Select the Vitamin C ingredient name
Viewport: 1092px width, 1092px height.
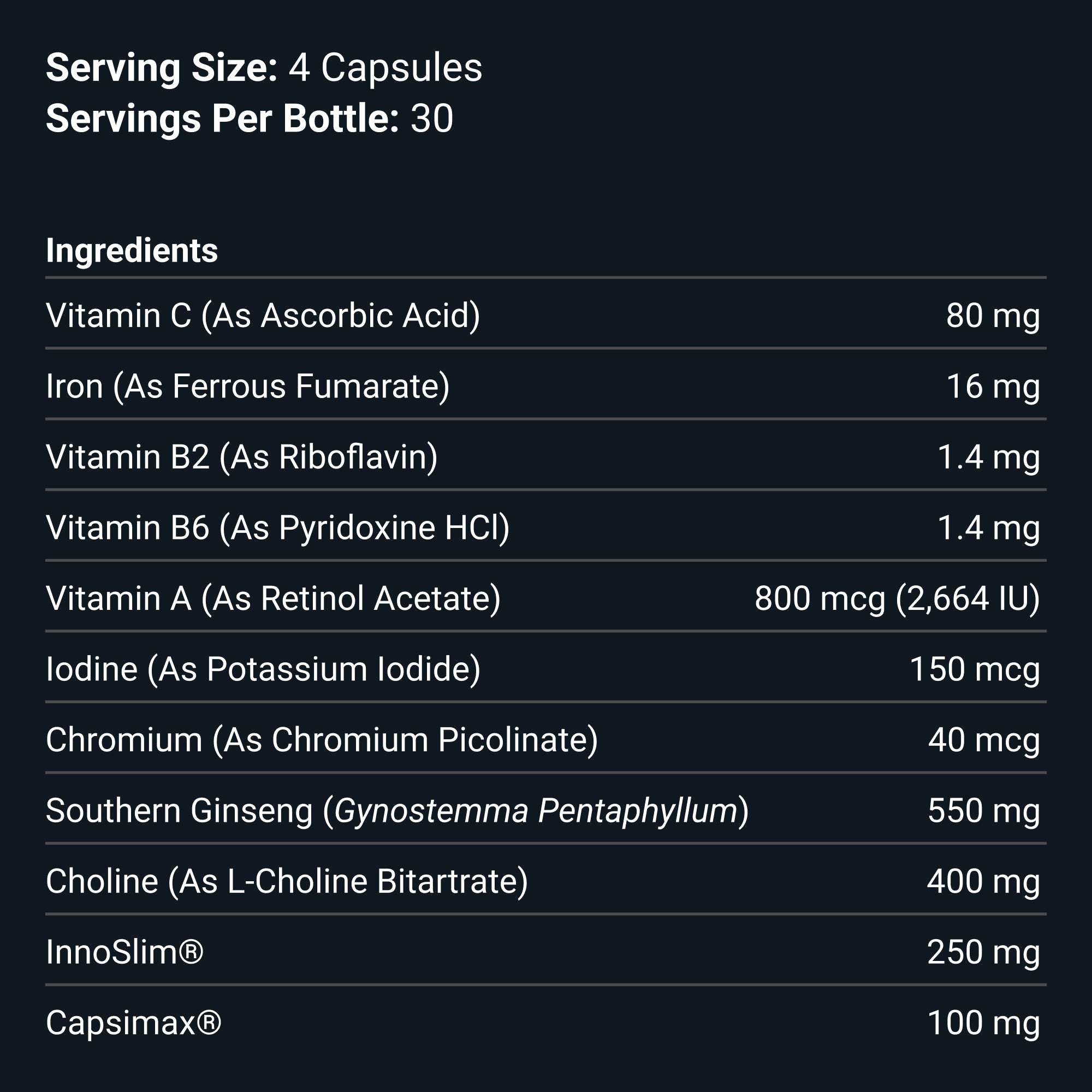[x=263, y=316]
